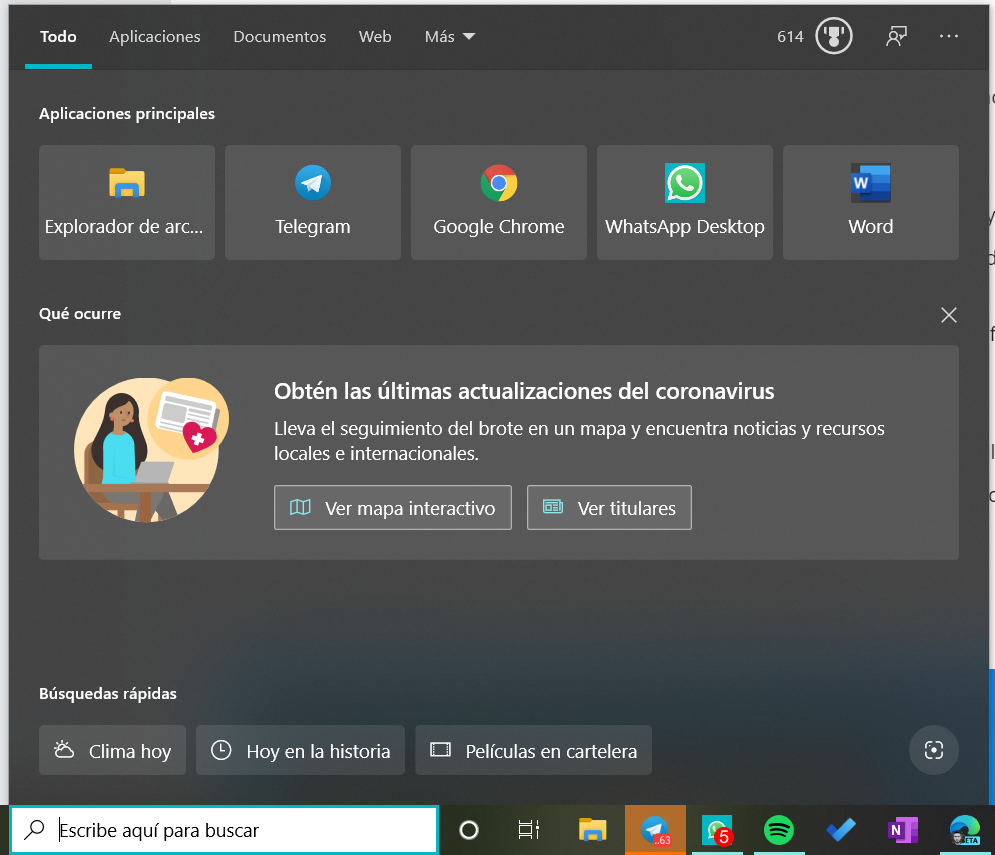
Task: Click Cortana circle on taskbar
Action: [469, 830]
